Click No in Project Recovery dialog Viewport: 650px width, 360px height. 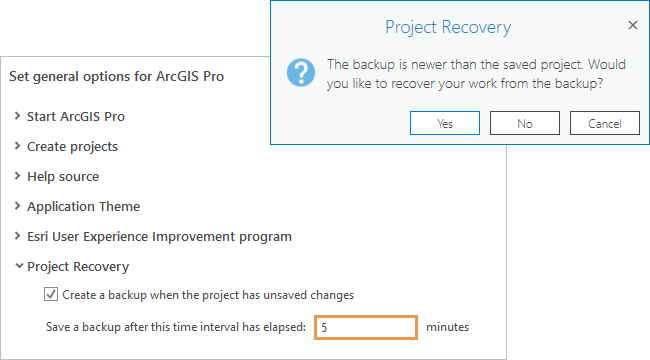[525, 123]
